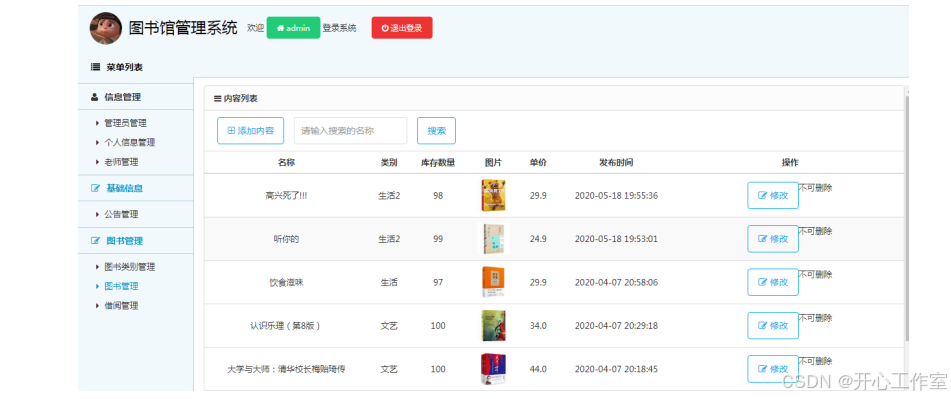Collapse the 信息管理 menu section
Viewport: 951px width, 399px height.
pos(136,97)
